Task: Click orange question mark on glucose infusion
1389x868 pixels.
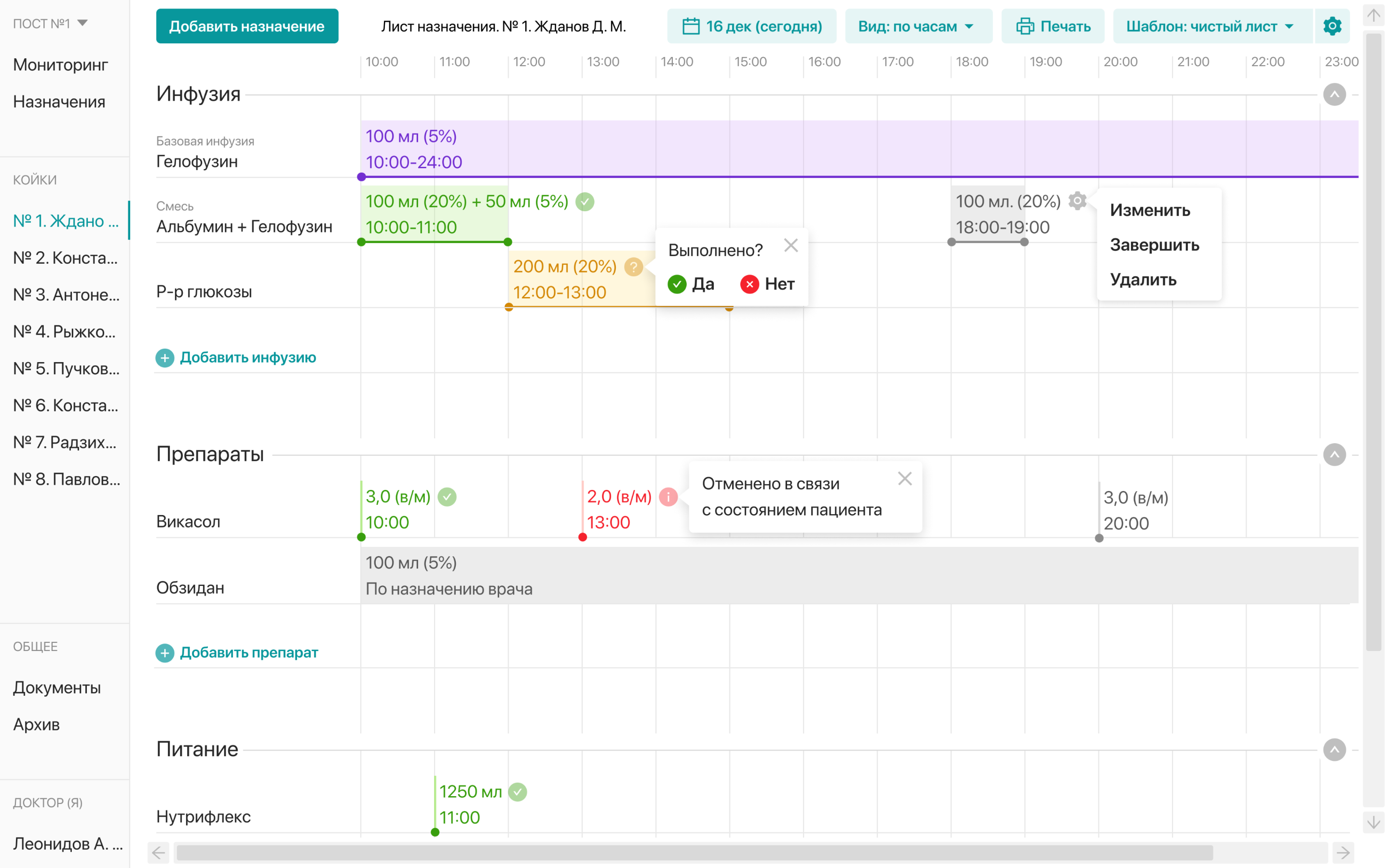Action: click(x=633, y=266)
